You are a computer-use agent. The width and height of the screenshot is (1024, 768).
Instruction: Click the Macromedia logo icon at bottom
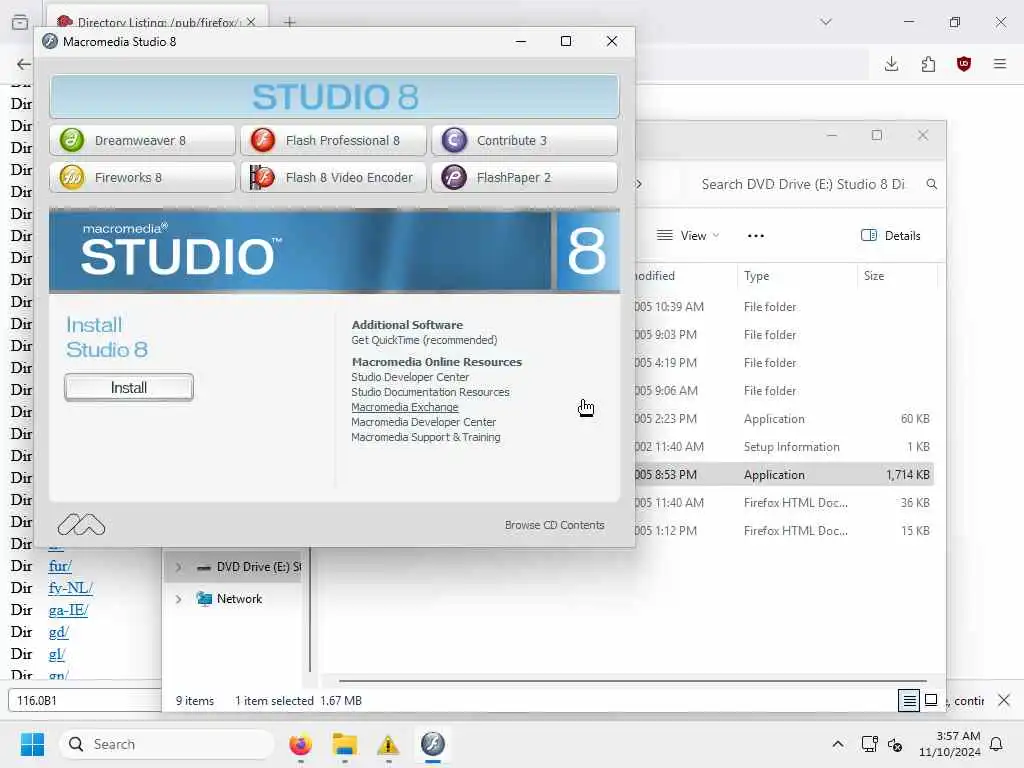tap(81, 525)
